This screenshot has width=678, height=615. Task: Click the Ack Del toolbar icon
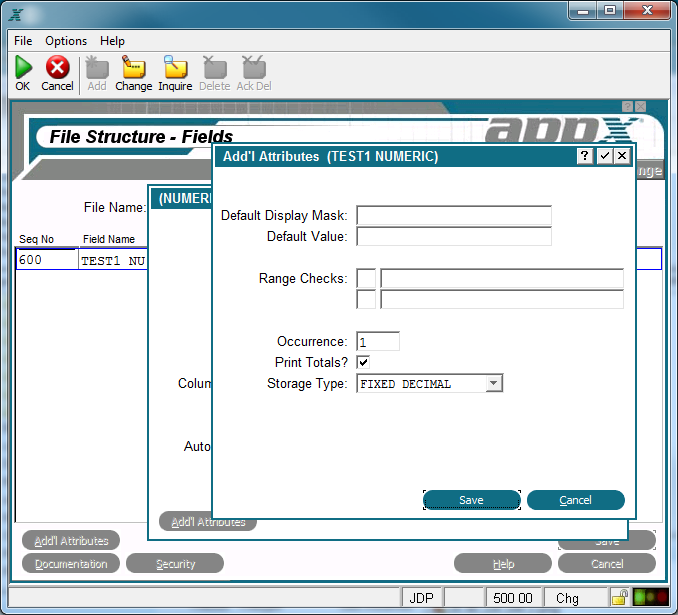tap(254, 67)
